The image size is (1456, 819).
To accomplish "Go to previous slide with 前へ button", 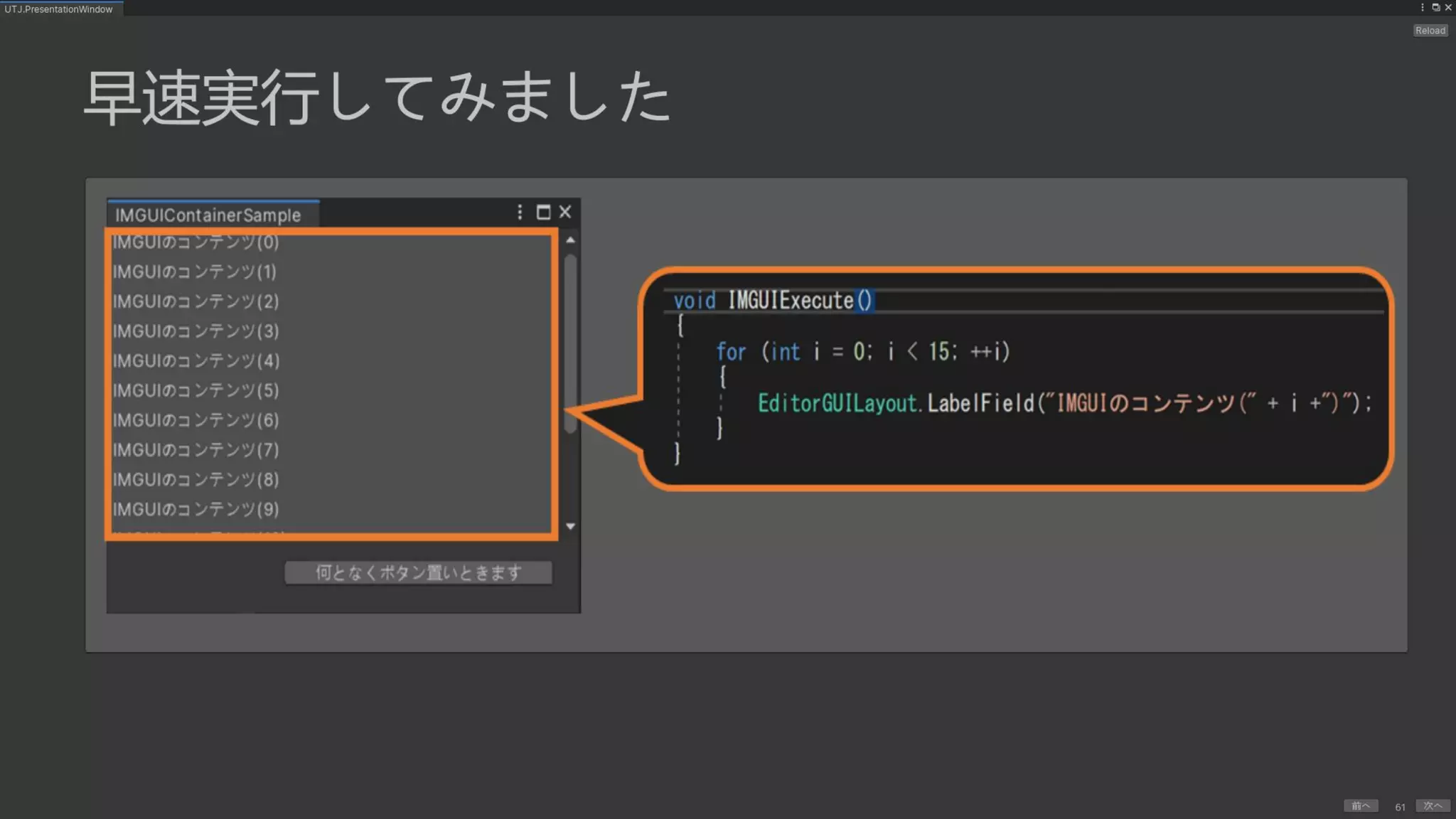I will (x=1361, y=805).
